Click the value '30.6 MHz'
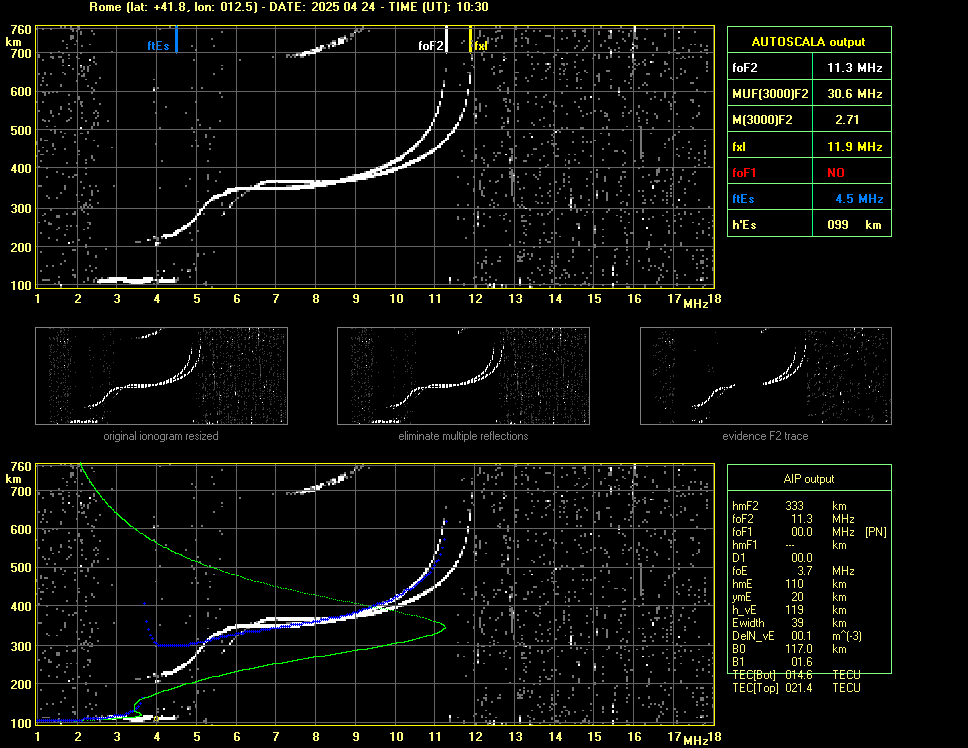This screenshot has width=968, height=748. point(854,94)
